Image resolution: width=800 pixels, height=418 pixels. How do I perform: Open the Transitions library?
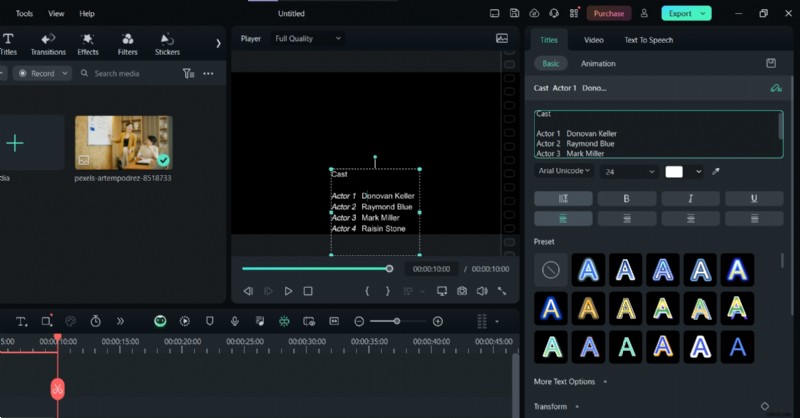(x=48, y=44)
